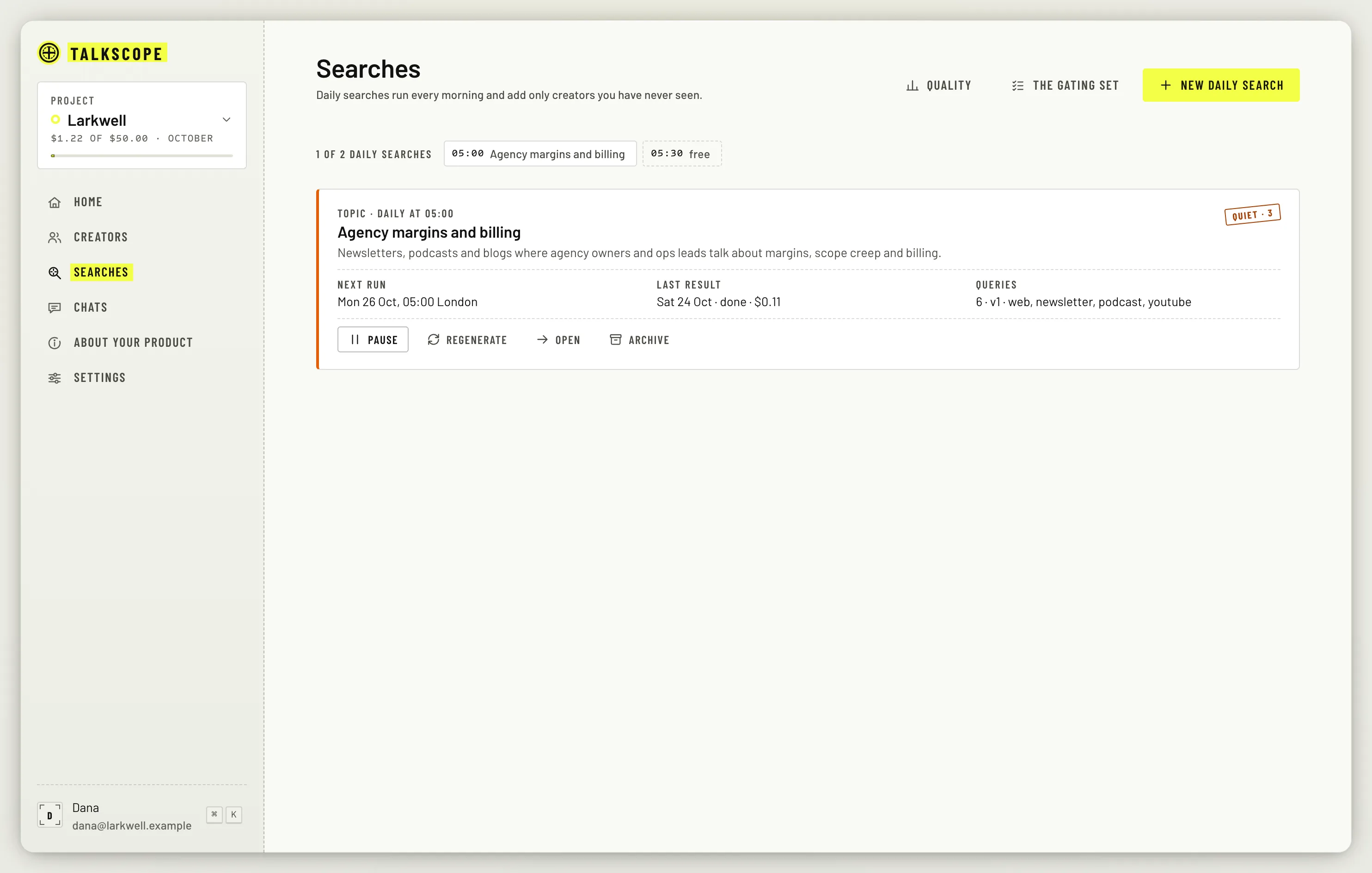Image resolution: width=1372 pixels, height=873 pixels.
Task: Open the Quality link
Action: click(939, 86)
